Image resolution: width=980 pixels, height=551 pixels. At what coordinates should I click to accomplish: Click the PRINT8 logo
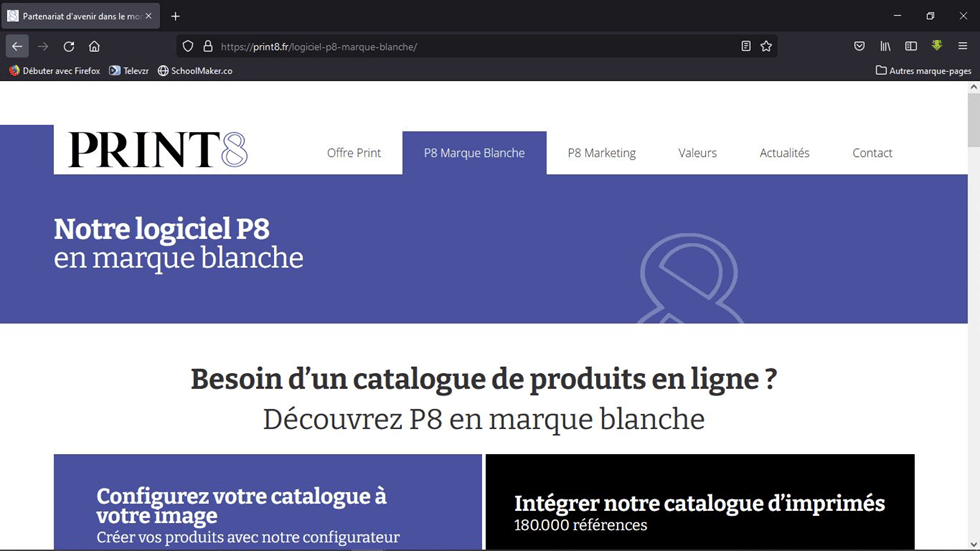click(x=158, y=150)
